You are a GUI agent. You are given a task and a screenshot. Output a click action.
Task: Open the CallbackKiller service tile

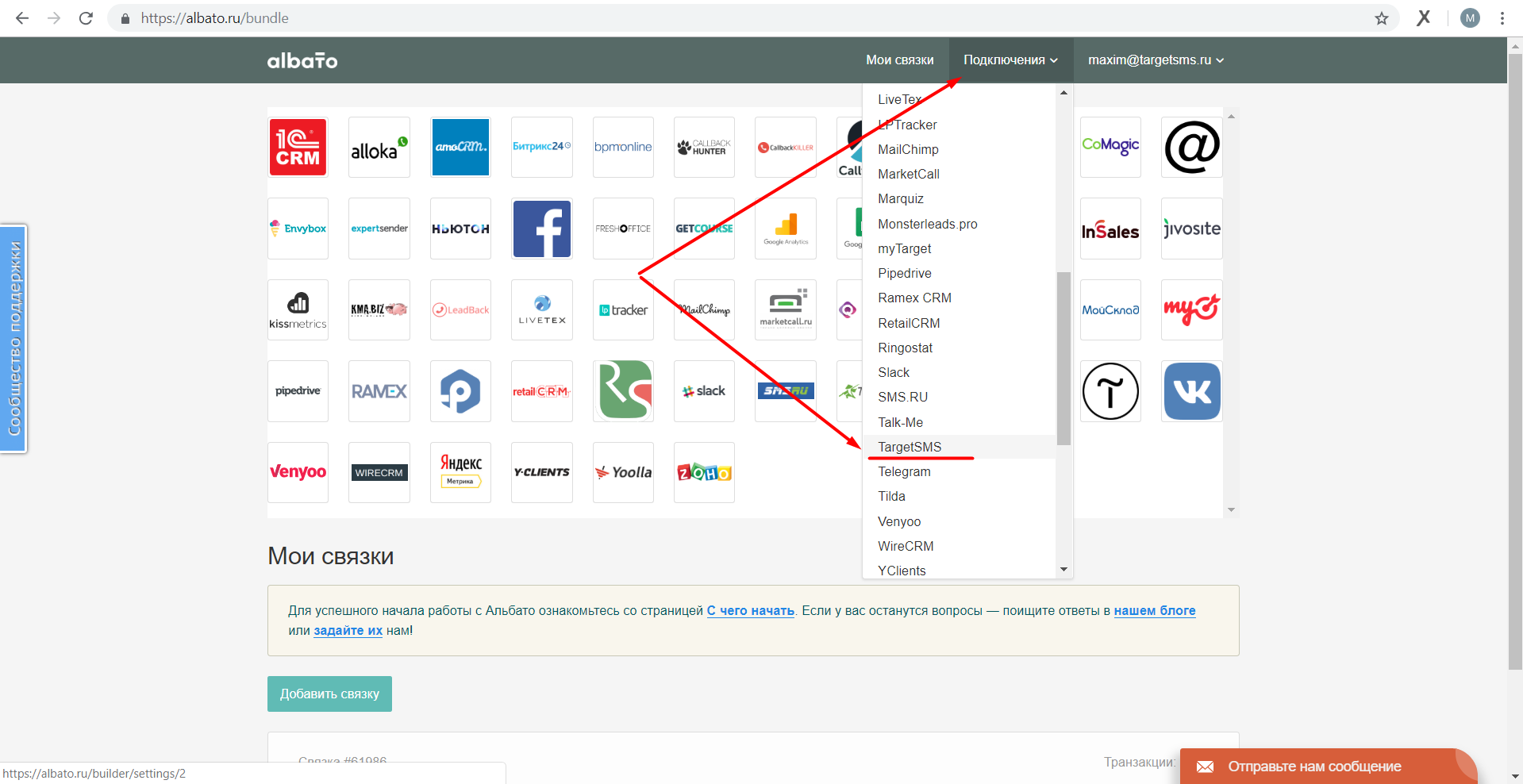pos(786,147)
